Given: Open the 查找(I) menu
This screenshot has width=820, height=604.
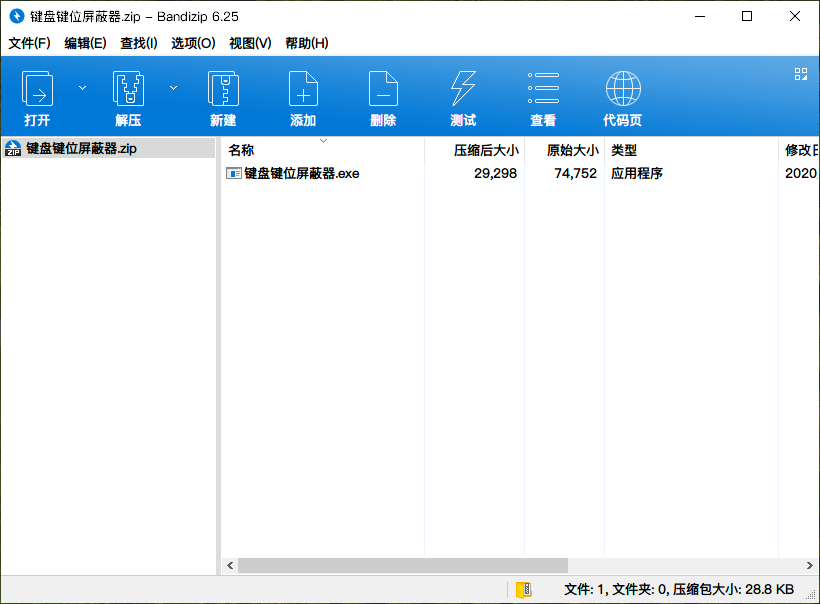Looking at the screenshot, I should (139, 43).
